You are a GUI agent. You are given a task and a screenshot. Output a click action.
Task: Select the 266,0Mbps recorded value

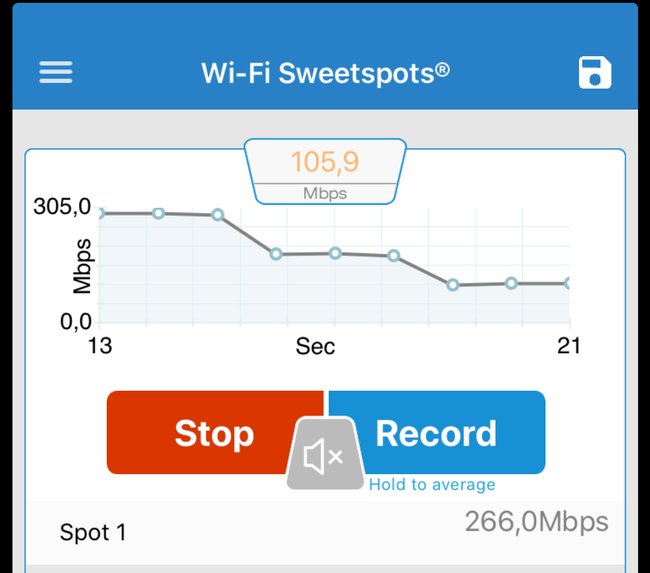pos(536,522)
